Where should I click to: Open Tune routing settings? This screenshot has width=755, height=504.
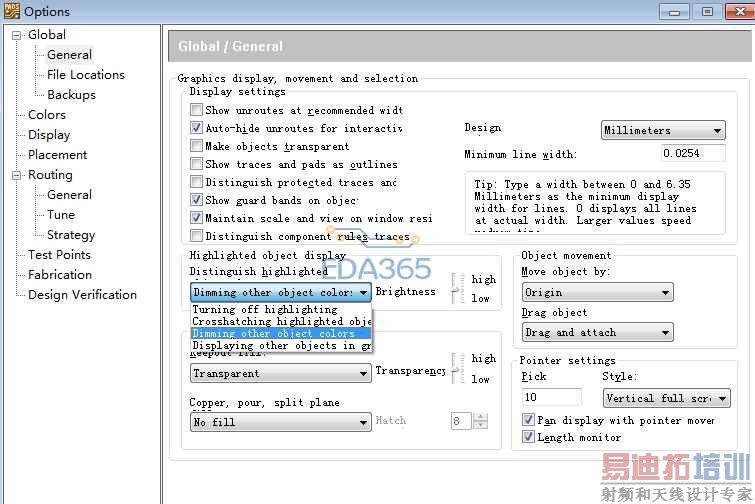tap(61, 215)
